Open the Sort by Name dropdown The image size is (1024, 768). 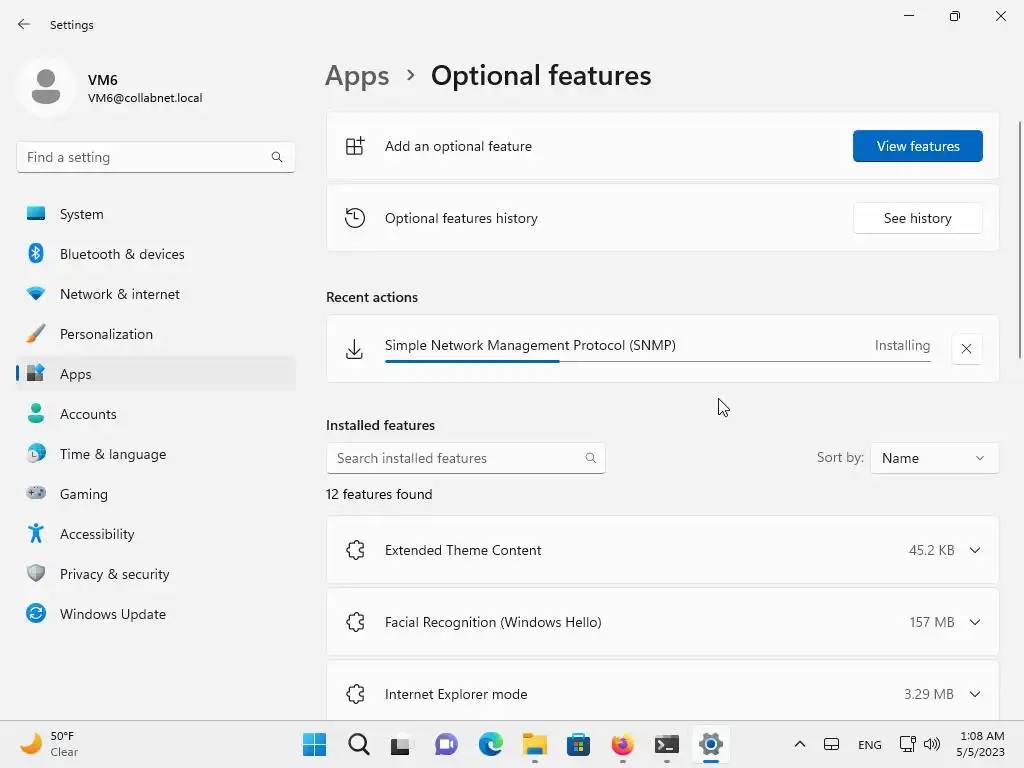pos(934,458)
